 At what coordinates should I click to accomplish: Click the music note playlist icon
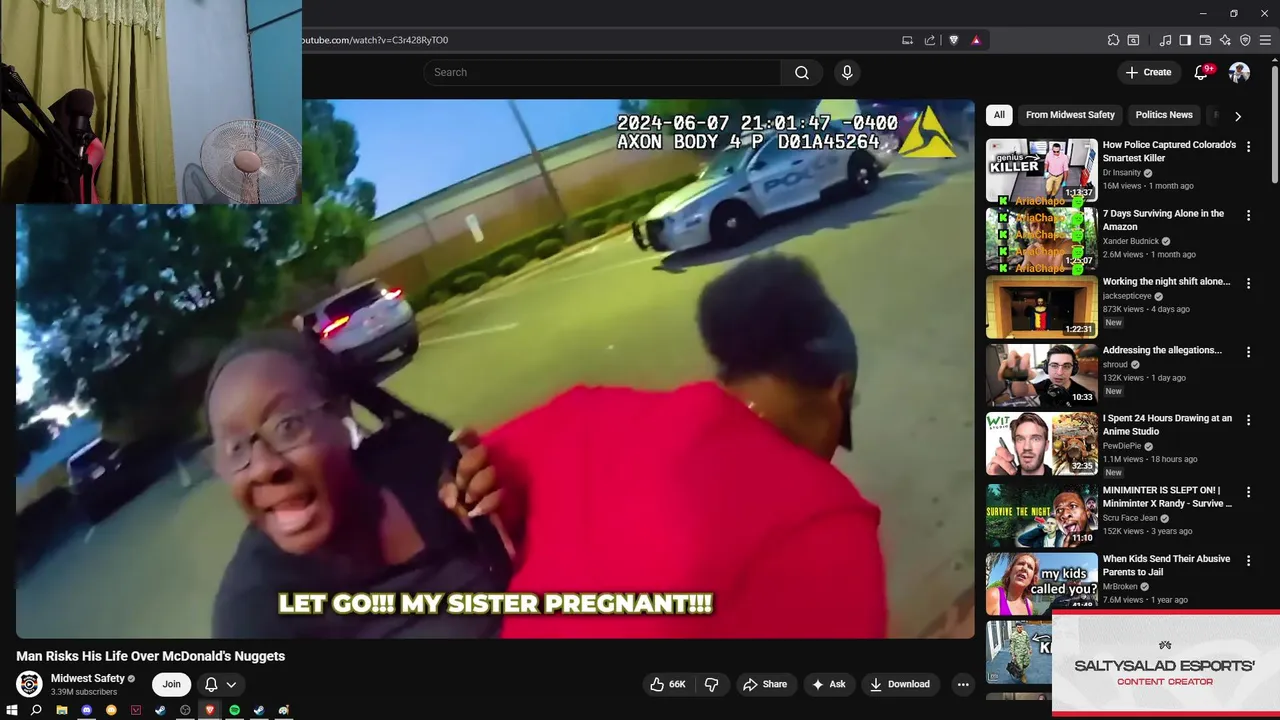1165,40
